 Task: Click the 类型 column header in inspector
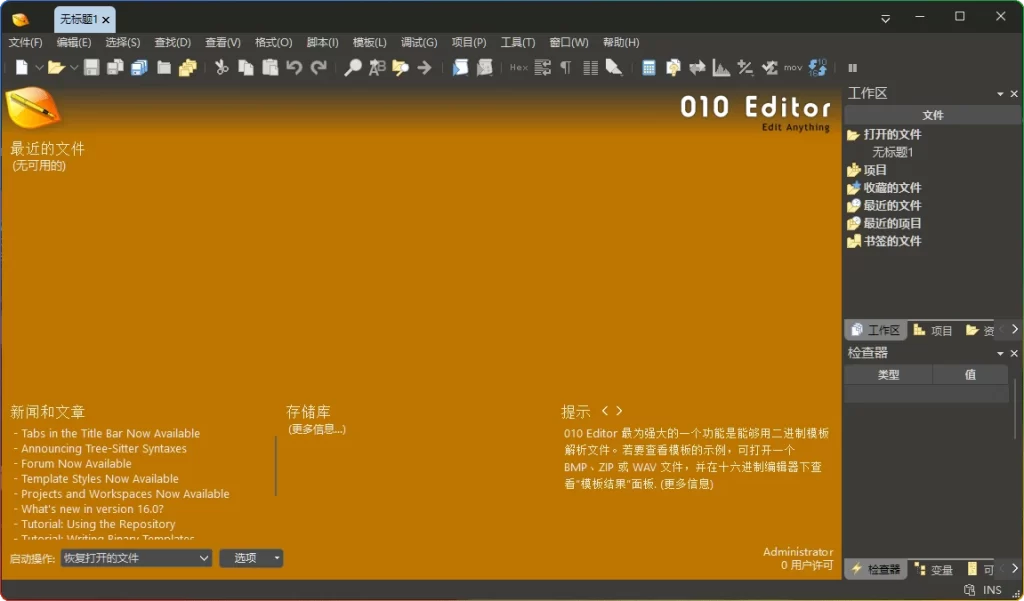(889, 375)
